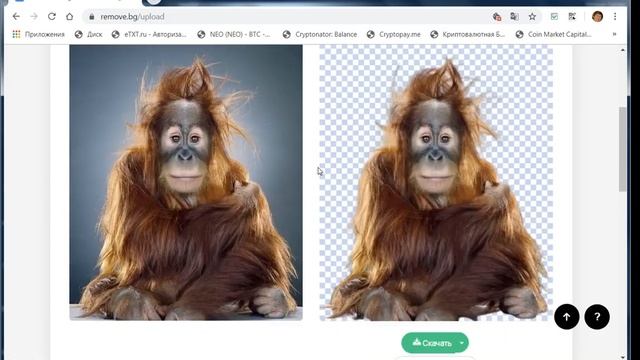Open the QR code extension icon
This screenshot has height=360, width=640.
pyautogui.click(x=572, y=17)
